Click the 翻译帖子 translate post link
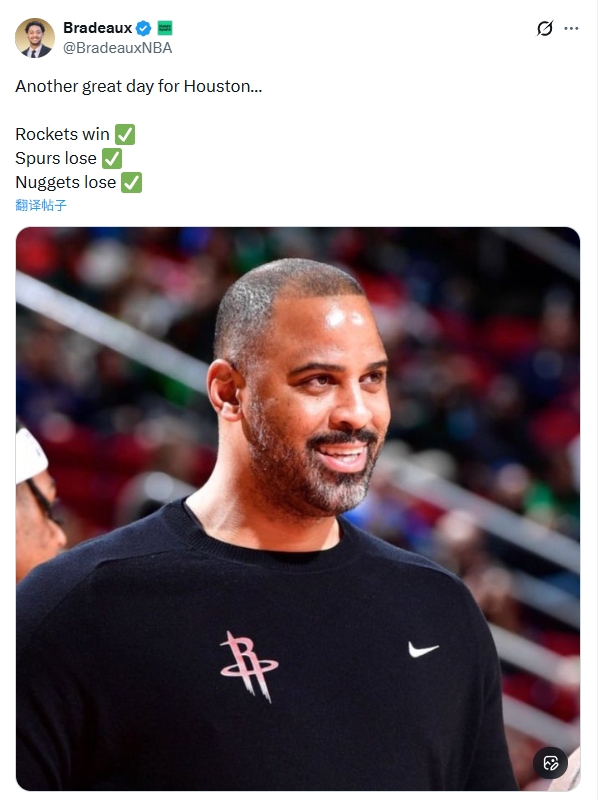Viewport: 599px width, 801px height. [41, 205]
